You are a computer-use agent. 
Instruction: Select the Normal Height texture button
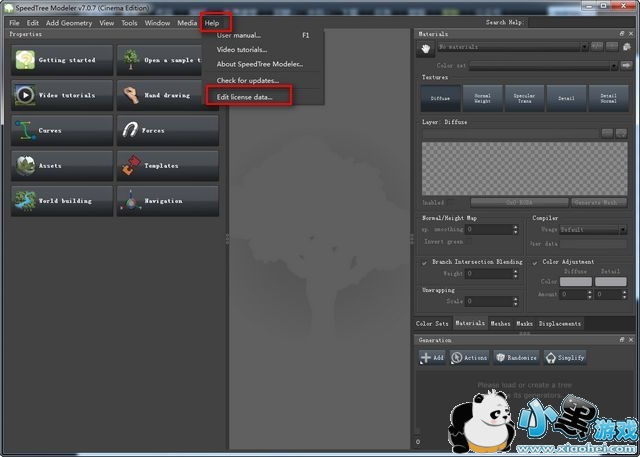click(482, 98)
